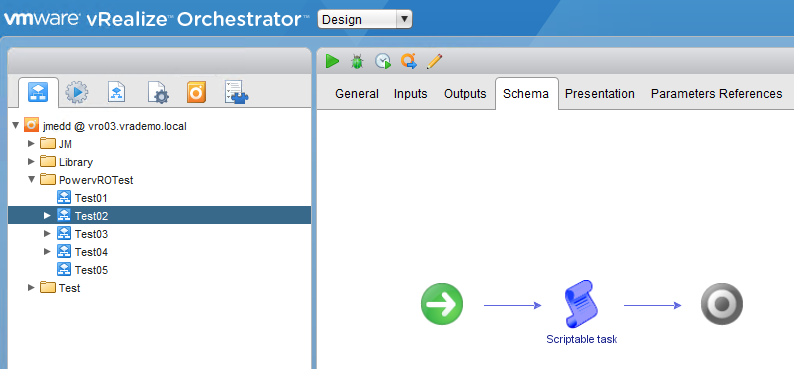Edit workflow with pencil icon
The width and height of the screenshot is (794, 369).
[x=434, y=62]
